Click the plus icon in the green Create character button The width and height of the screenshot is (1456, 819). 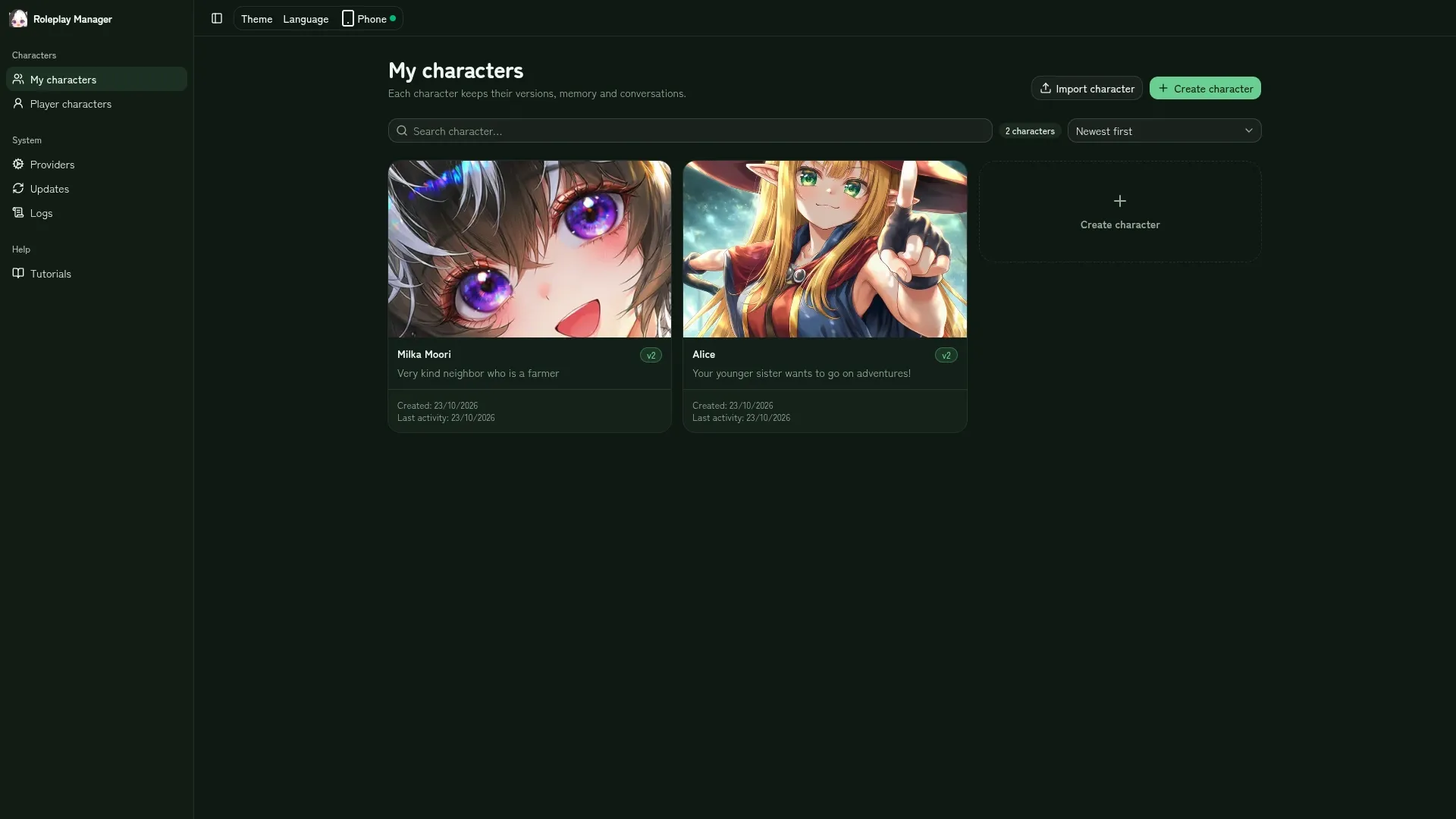click(x=1163, y=88)
